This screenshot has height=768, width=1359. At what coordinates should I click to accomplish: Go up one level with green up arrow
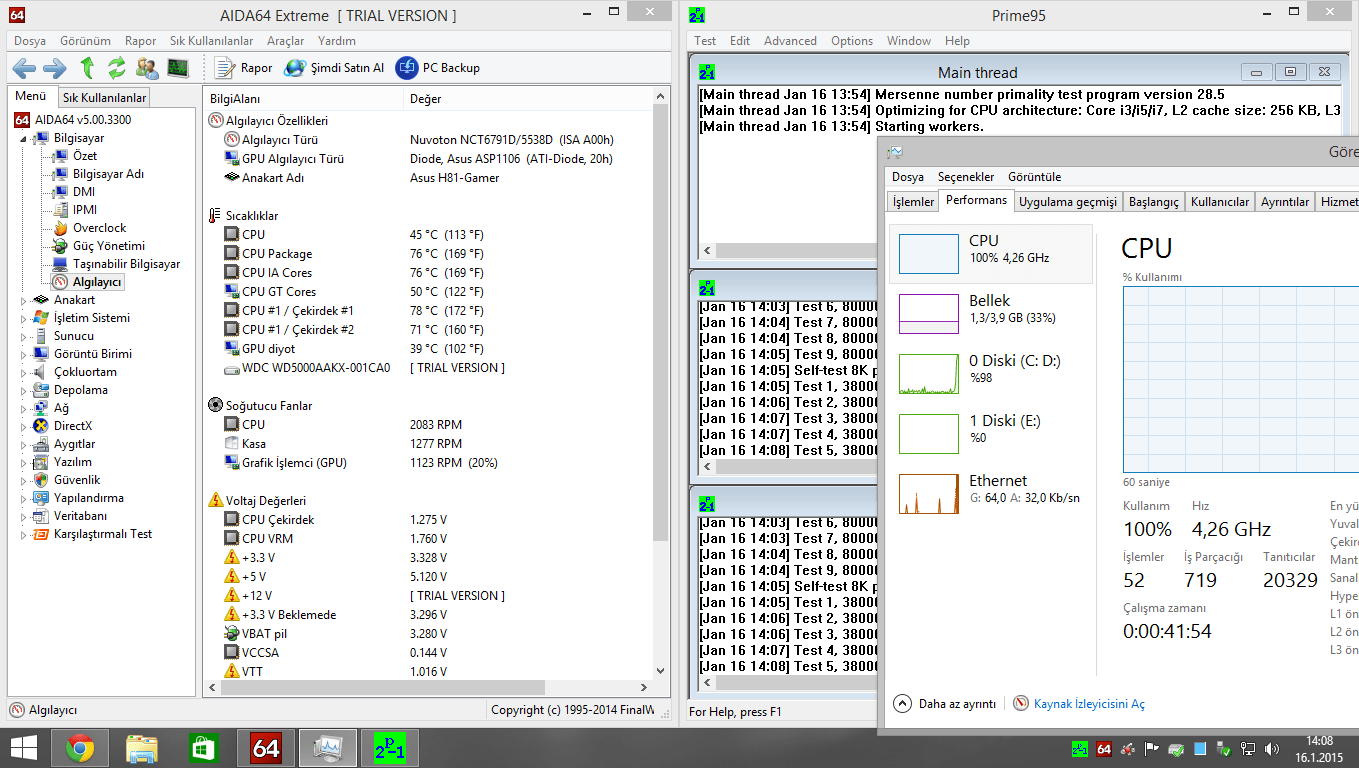pyautogui.click(x=87, y=68)
